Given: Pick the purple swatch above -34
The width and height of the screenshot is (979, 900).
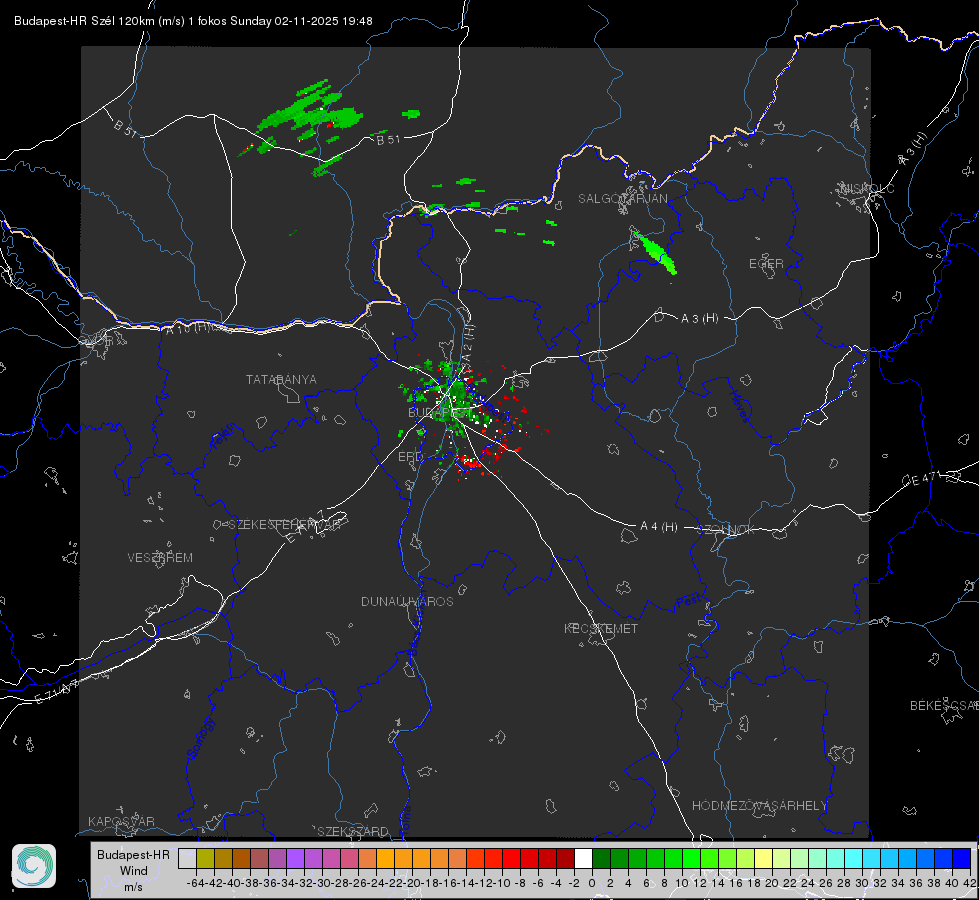Looking at the screenshot, I should point(295,858).
